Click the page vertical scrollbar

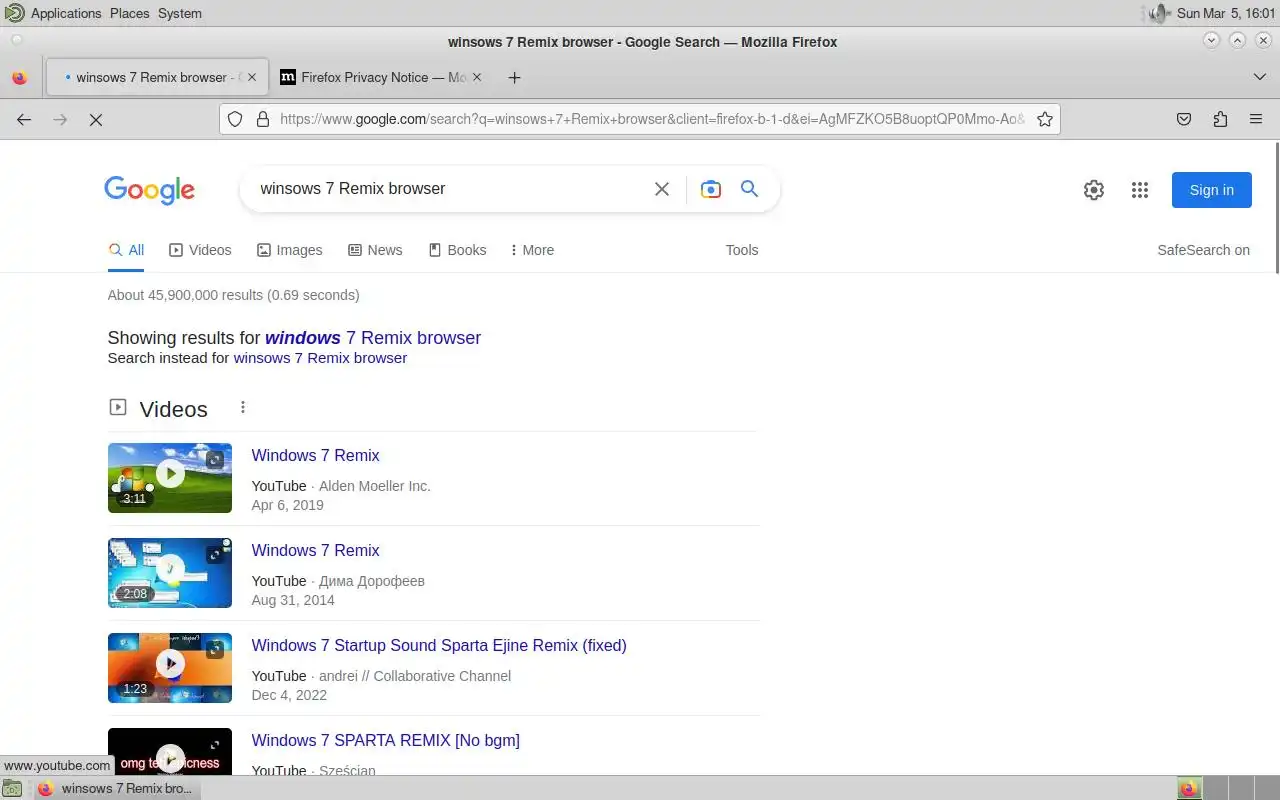click(1275, 208)
